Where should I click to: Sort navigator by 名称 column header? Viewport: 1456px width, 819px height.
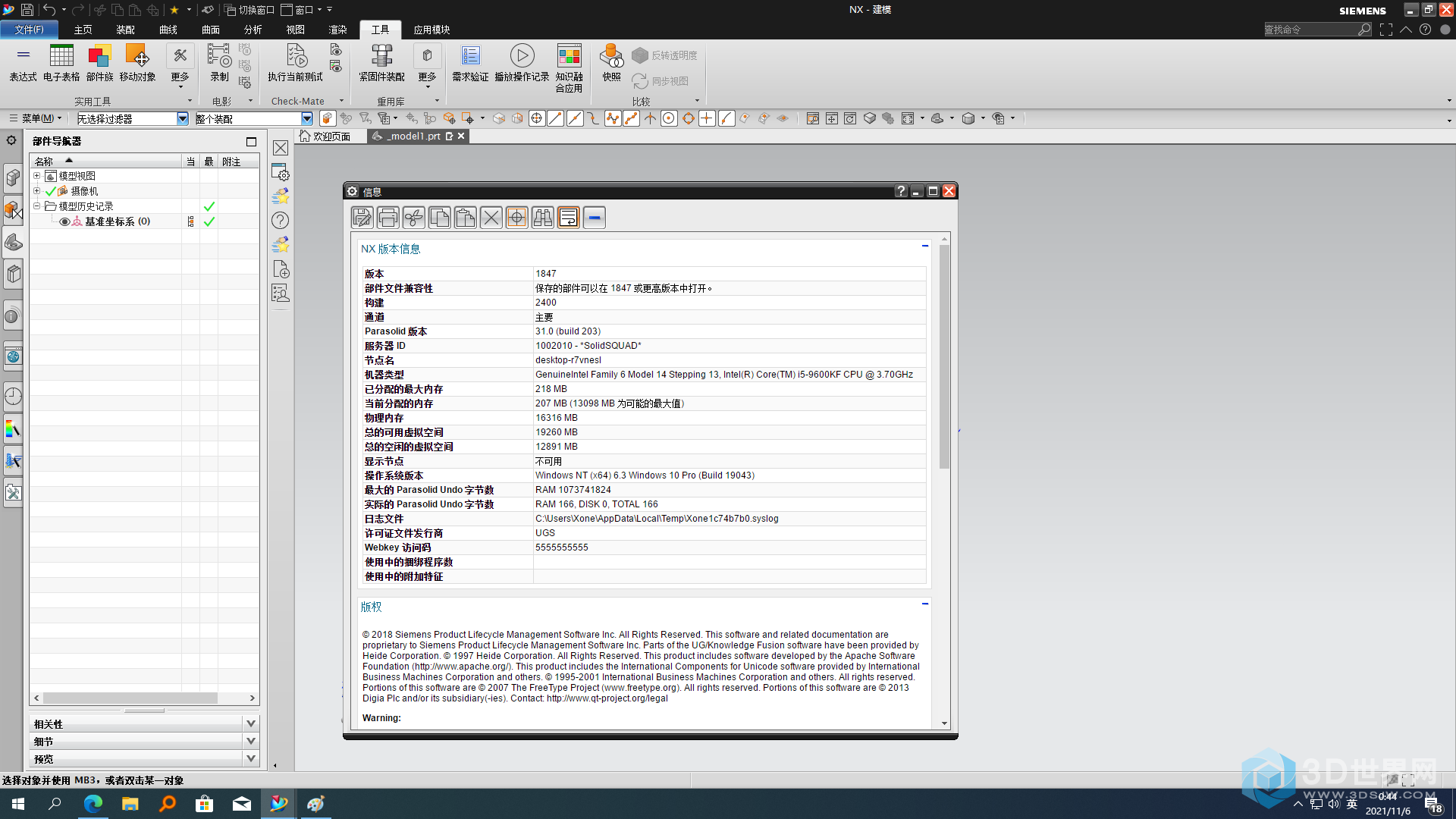[x=106, y=162]
